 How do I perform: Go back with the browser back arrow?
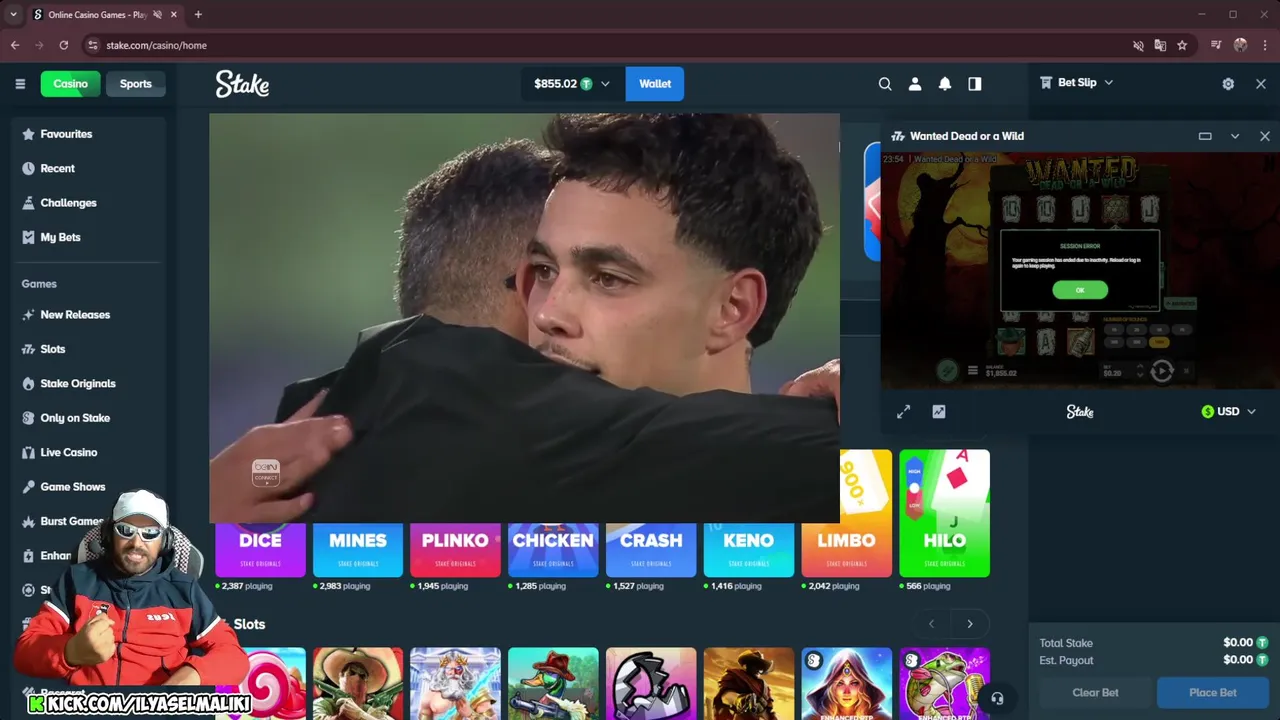(15, 45)
